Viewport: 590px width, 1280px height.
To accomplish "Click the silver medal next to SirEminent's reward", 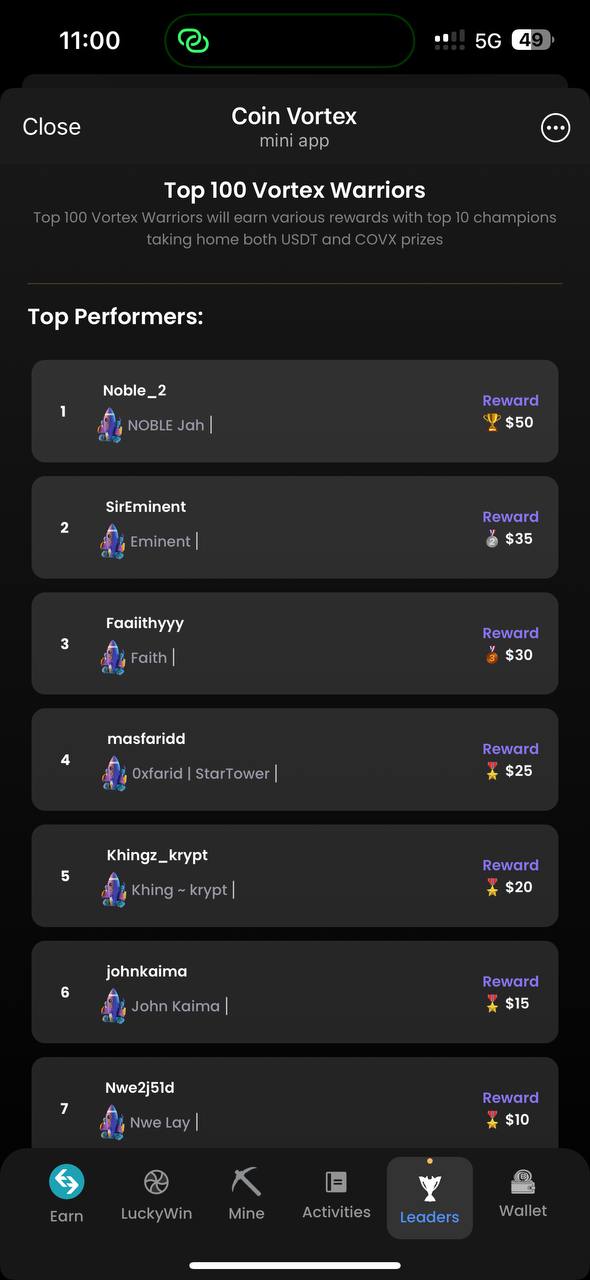I will 490,538.
